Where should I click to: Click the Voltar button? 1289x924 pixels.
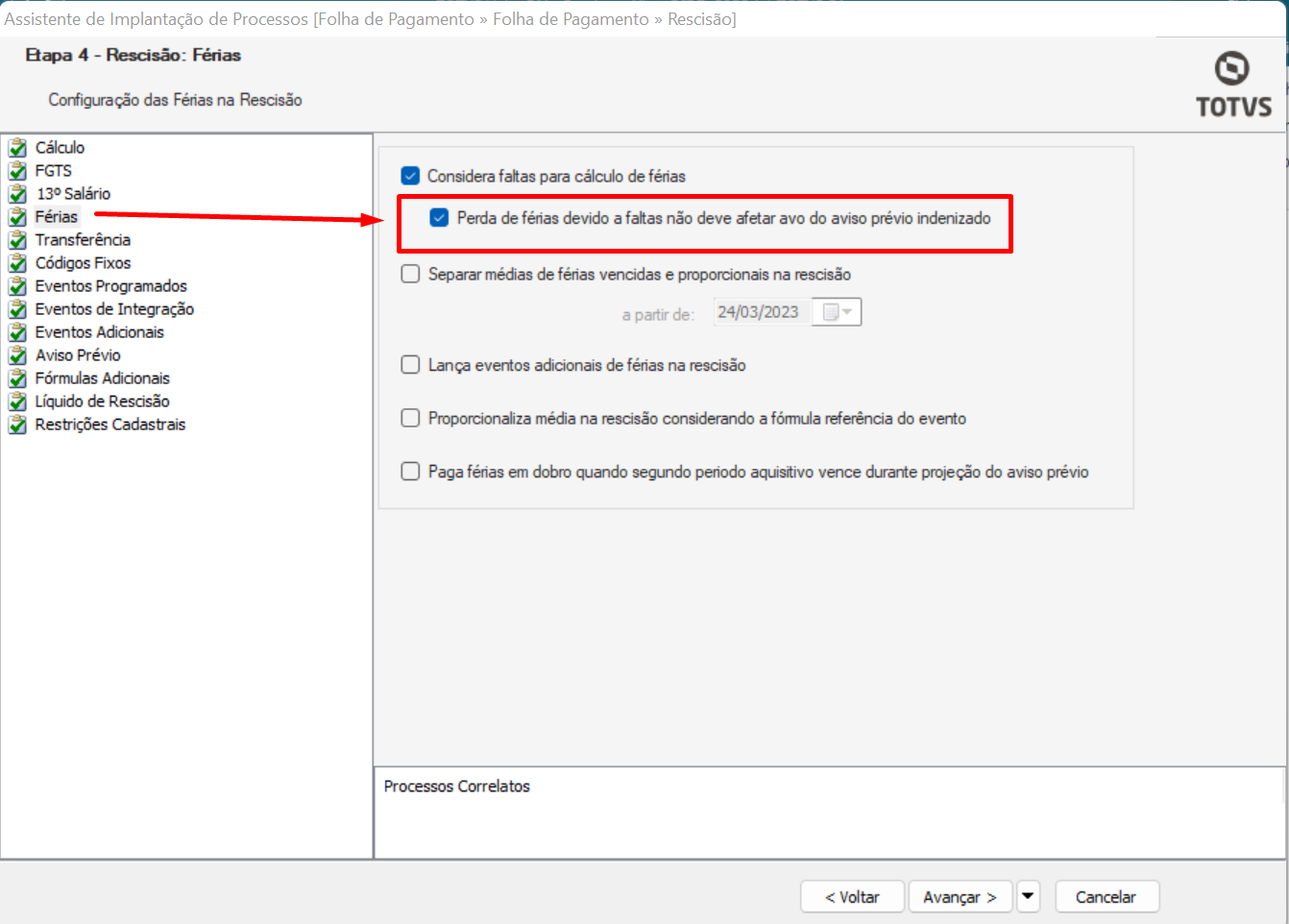853,896
